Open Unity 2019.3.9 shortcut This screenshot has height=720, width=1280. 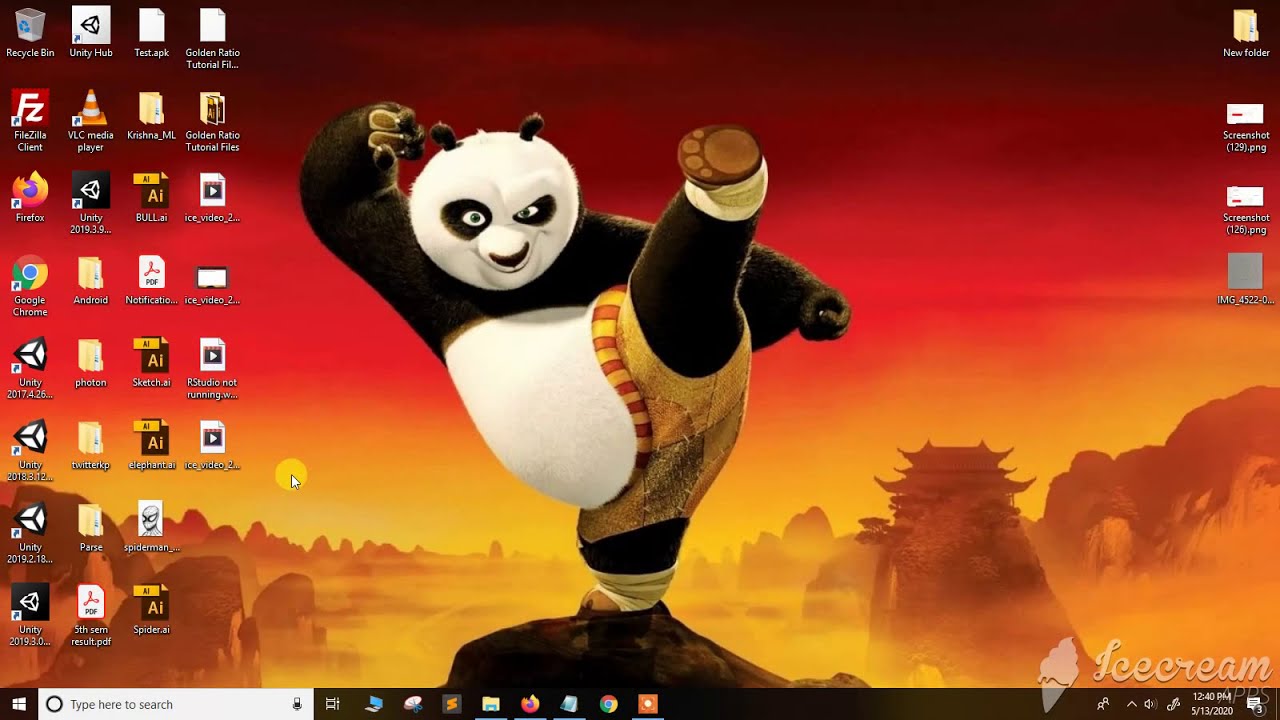point(91,203)
